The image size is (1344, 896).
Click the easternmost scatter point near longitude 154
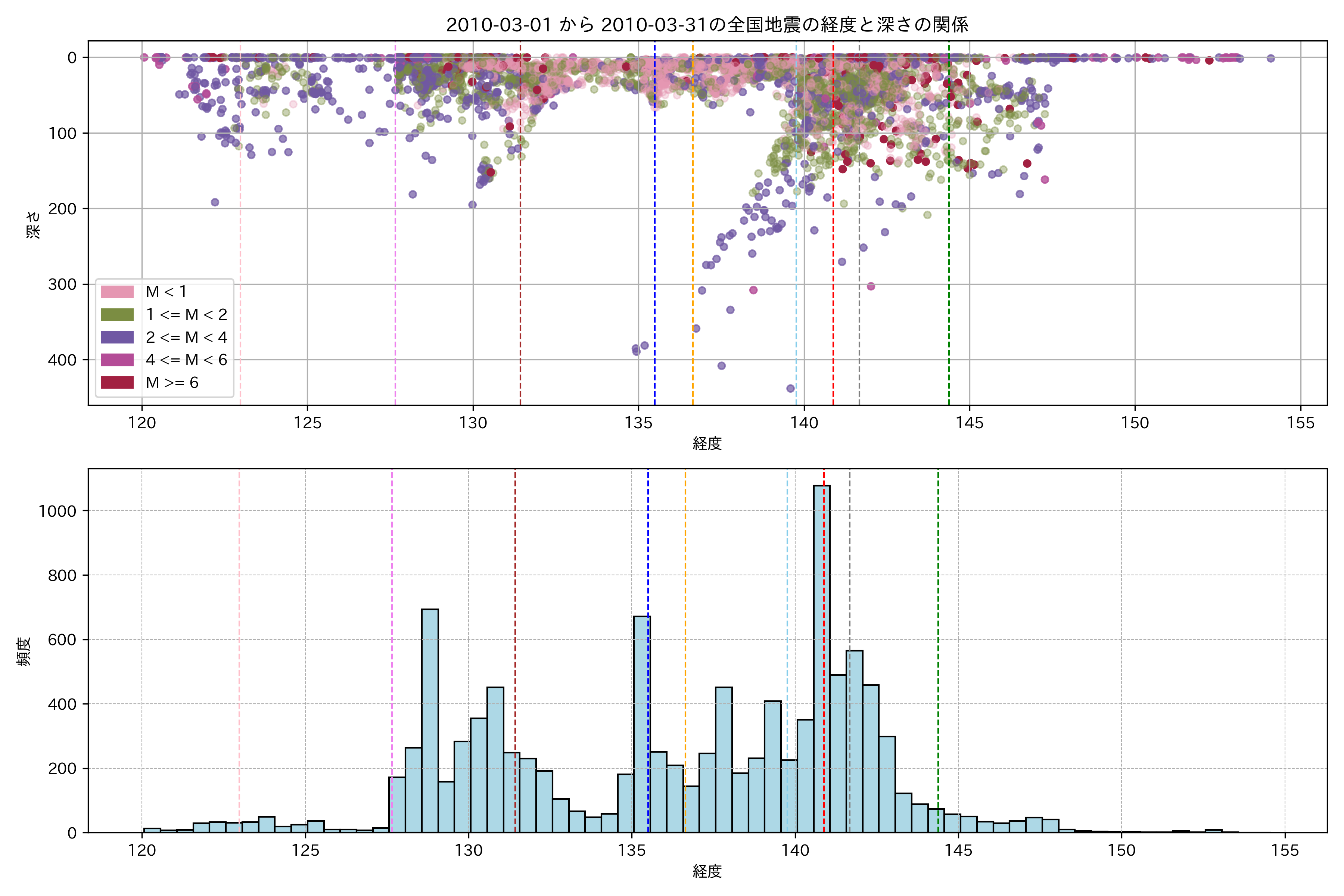1270,58
